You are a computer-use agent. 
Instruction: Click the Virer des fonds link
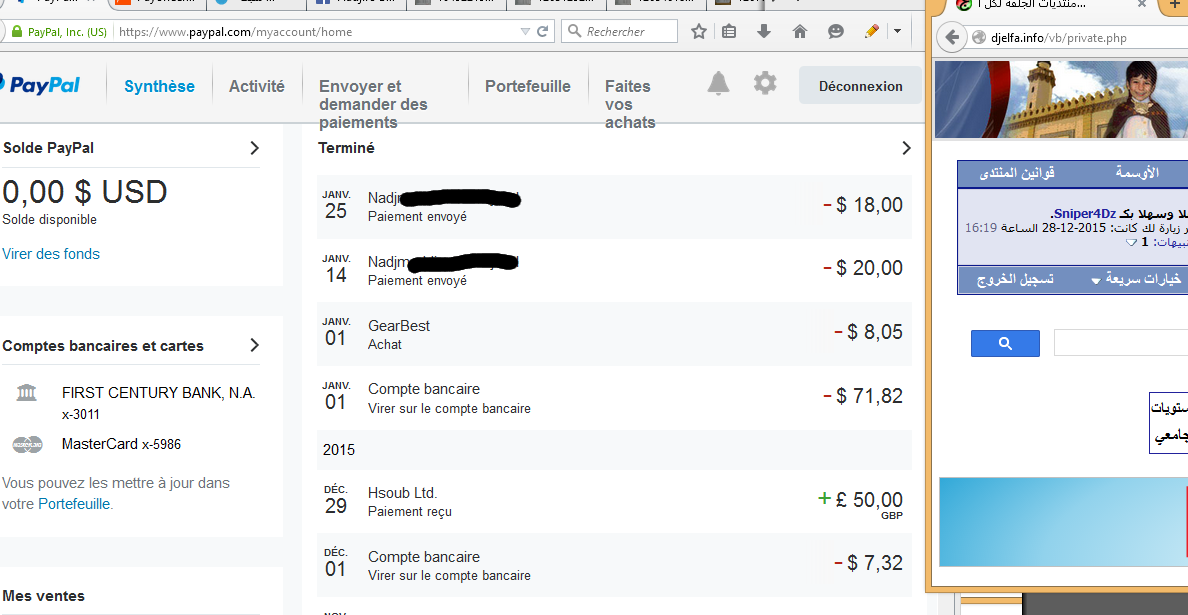51,254
